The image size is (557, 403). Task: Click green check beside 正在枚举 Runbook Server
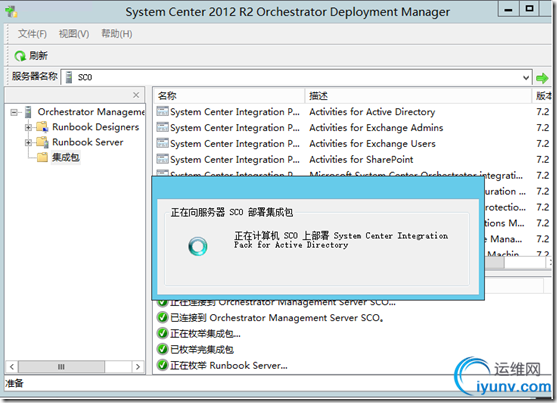tap(162, 365)
